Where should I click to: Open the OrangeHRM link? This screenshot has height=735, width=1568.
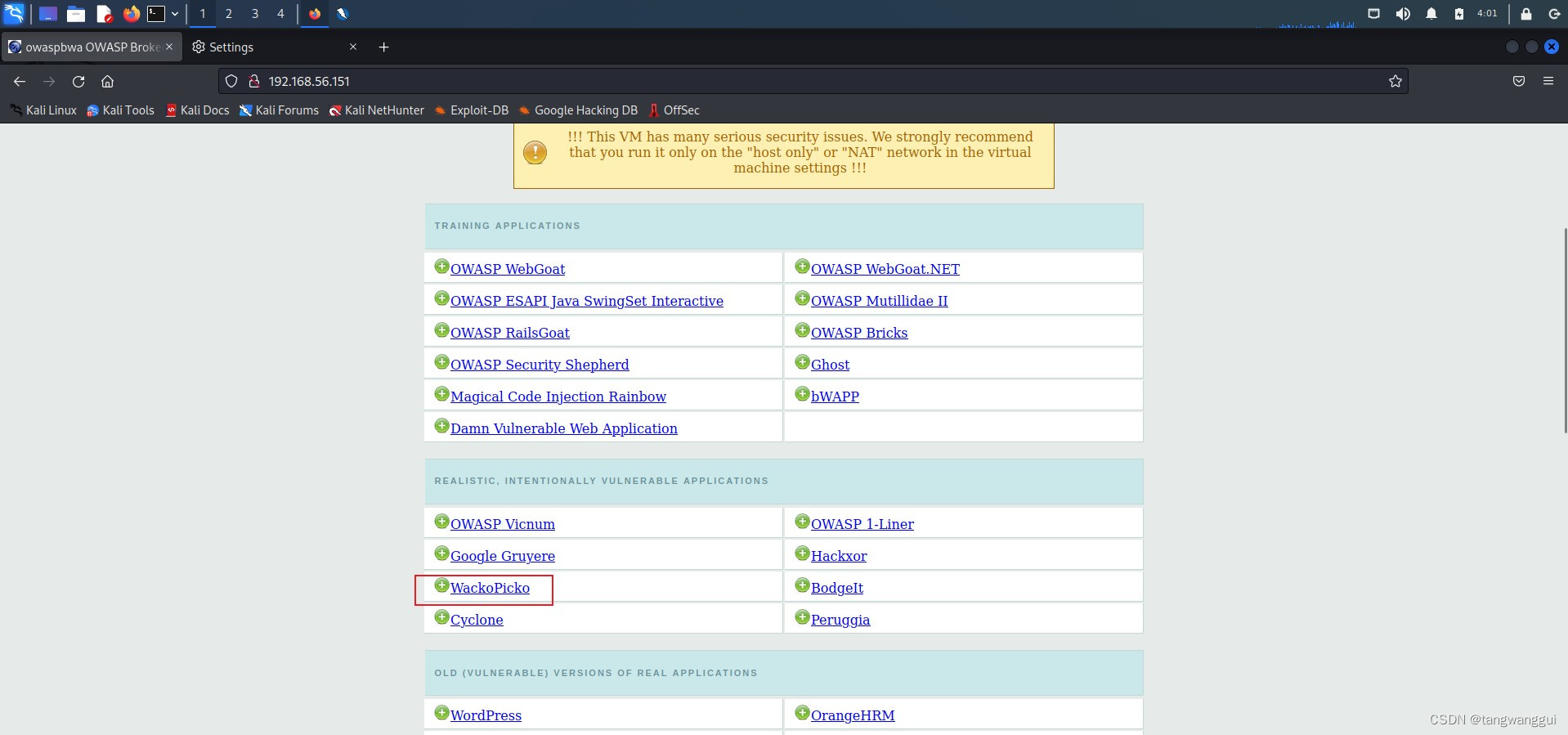[853, 715]
